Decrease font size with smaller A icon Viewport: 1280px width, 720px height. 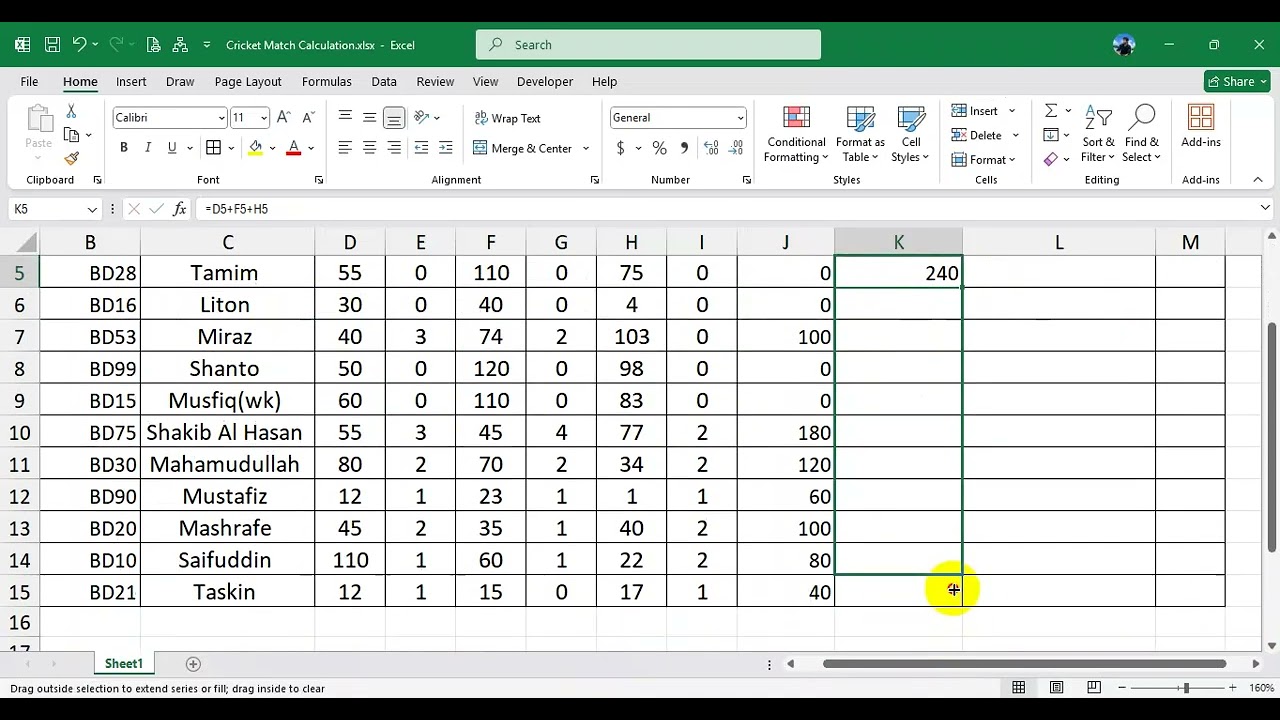[307, 118]
